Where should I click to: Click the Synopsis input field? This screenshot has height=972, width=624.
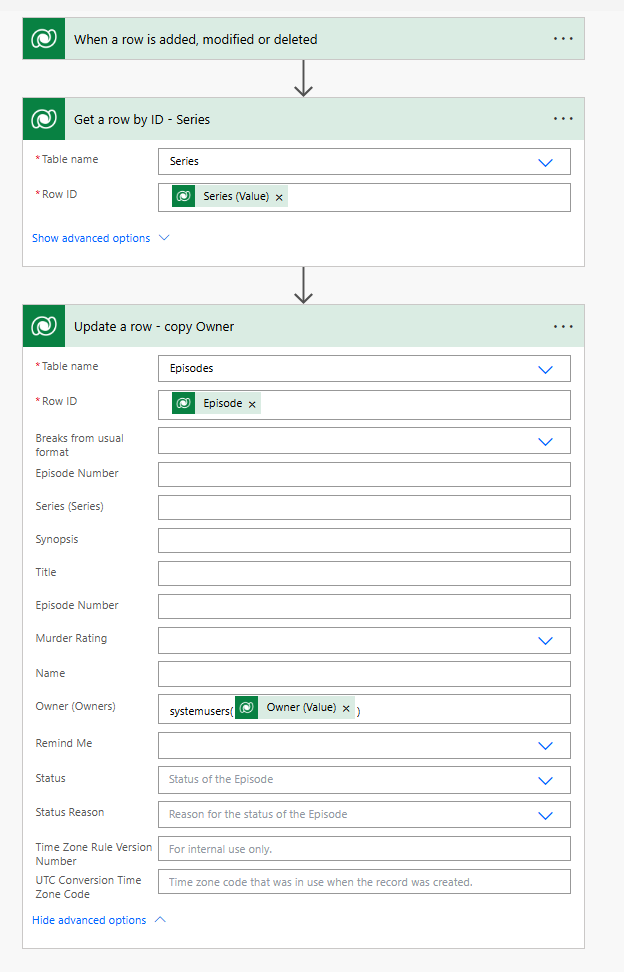pyautogui.click(x=364, y=541)
